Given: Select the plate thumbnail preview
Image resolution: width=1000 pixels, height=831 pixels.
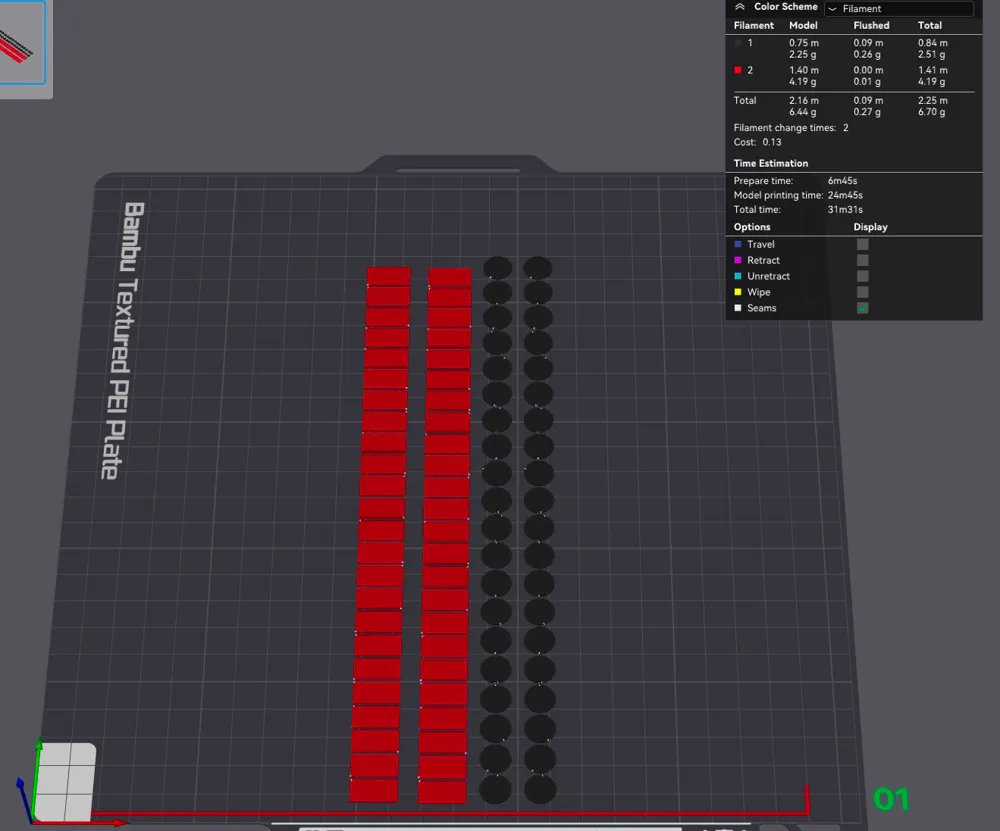Looking at the screenshot, I should click(x=22, y=41).
